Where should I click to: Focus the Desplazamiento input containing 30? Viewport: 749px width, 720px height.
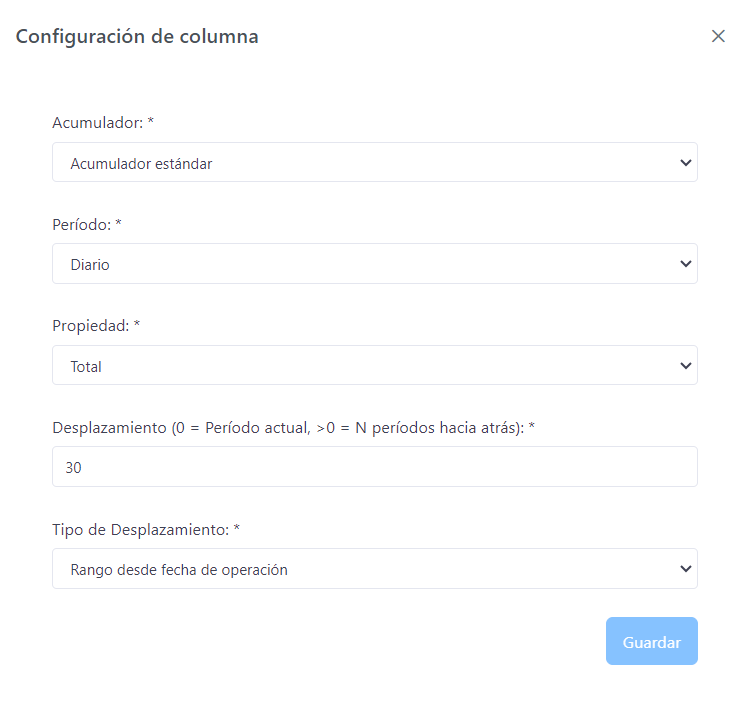(374, 467)
